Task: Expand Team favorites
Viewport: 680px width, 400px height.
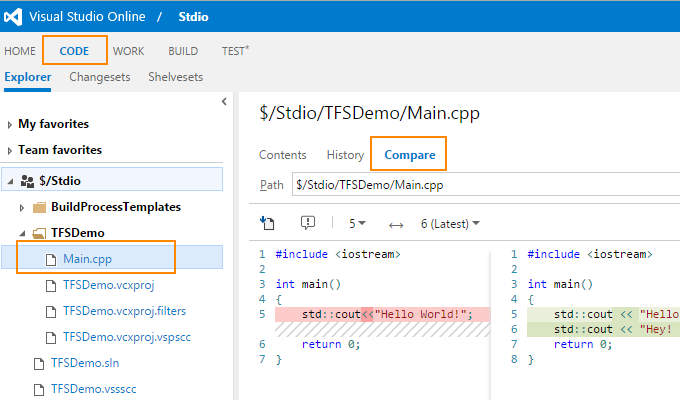Action: click(x=10, y=151)
